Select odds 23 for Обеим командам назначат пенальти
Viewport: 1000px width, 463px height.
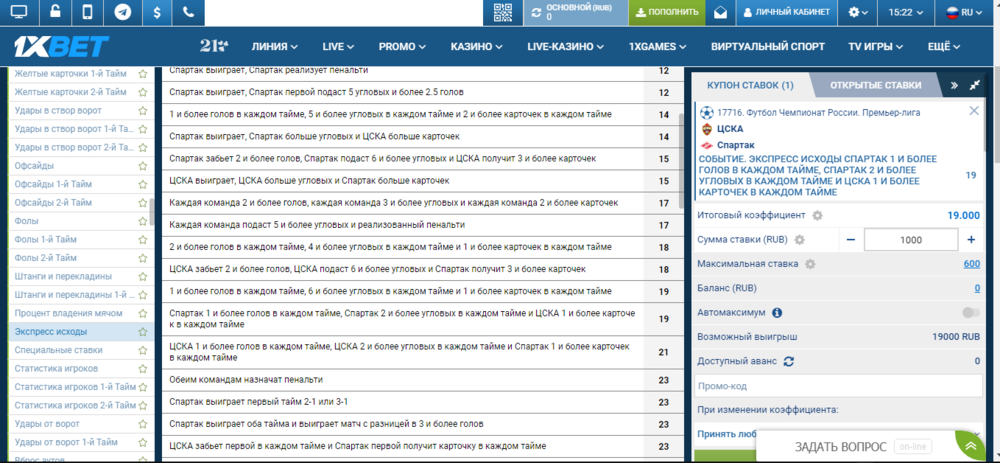point(663,381)
